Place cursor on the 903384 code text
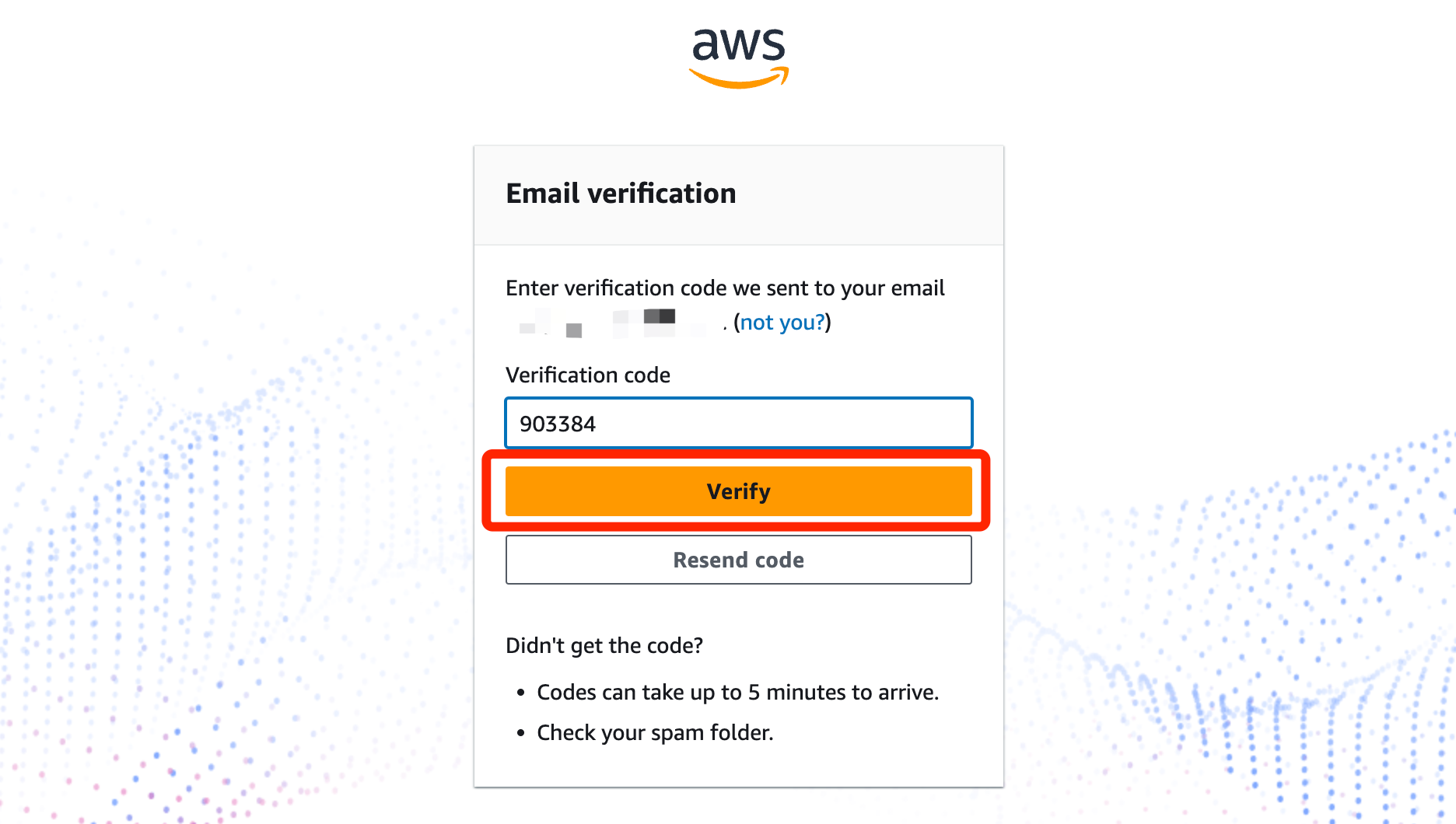This screenshot has height=824, width=1456. tap(558, 424)
